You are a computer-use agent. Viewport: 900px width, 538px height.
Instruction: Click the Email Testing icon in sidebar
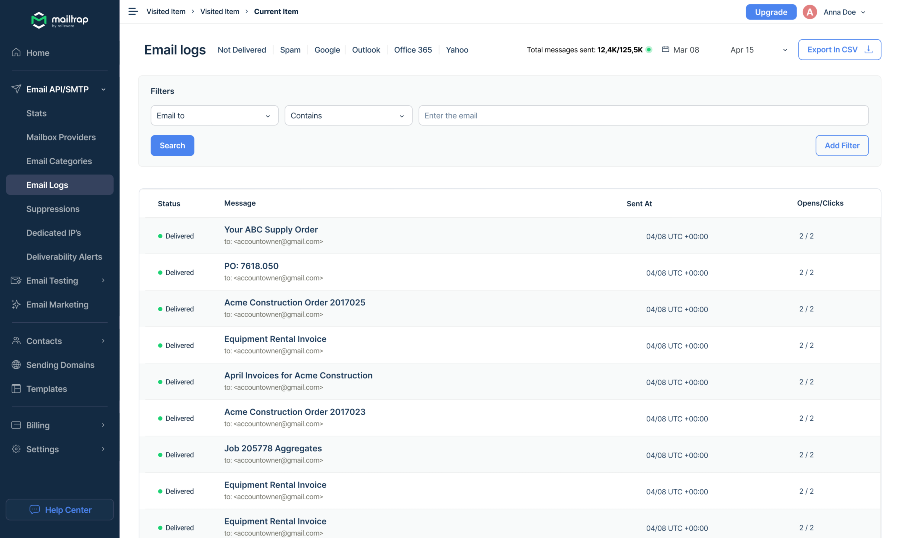tap(16, 281)
